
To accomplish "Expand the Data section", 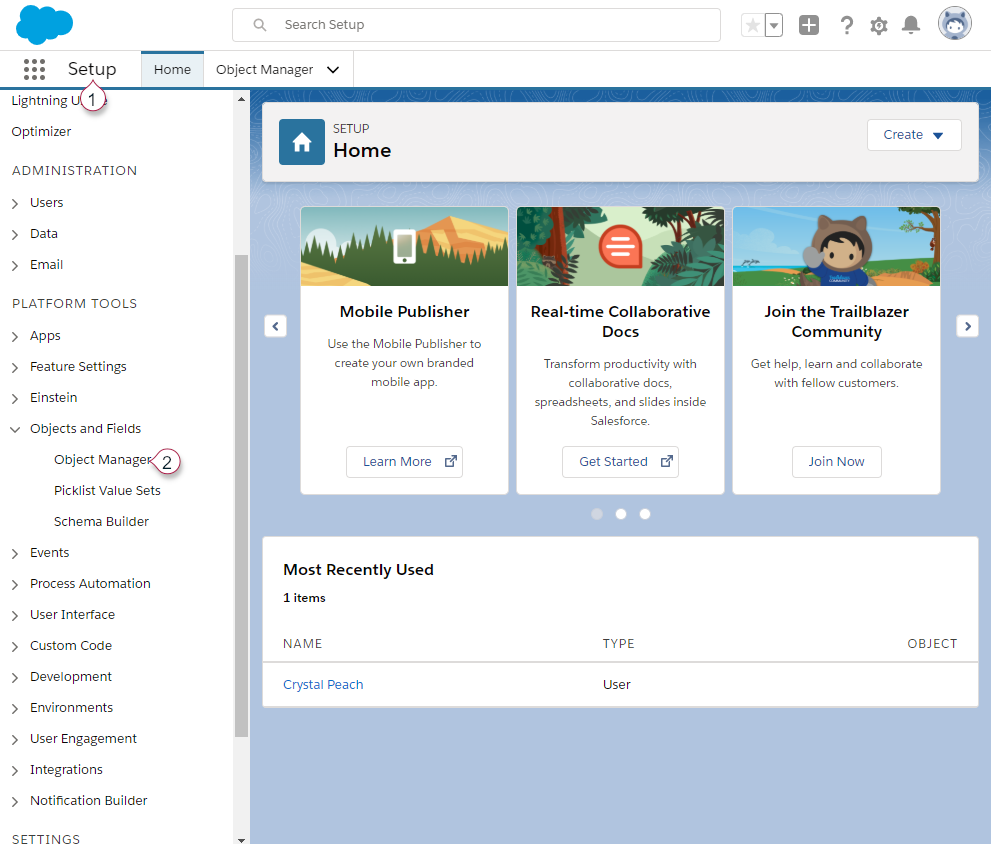I will pyautogui.click(x=15, y=235).
